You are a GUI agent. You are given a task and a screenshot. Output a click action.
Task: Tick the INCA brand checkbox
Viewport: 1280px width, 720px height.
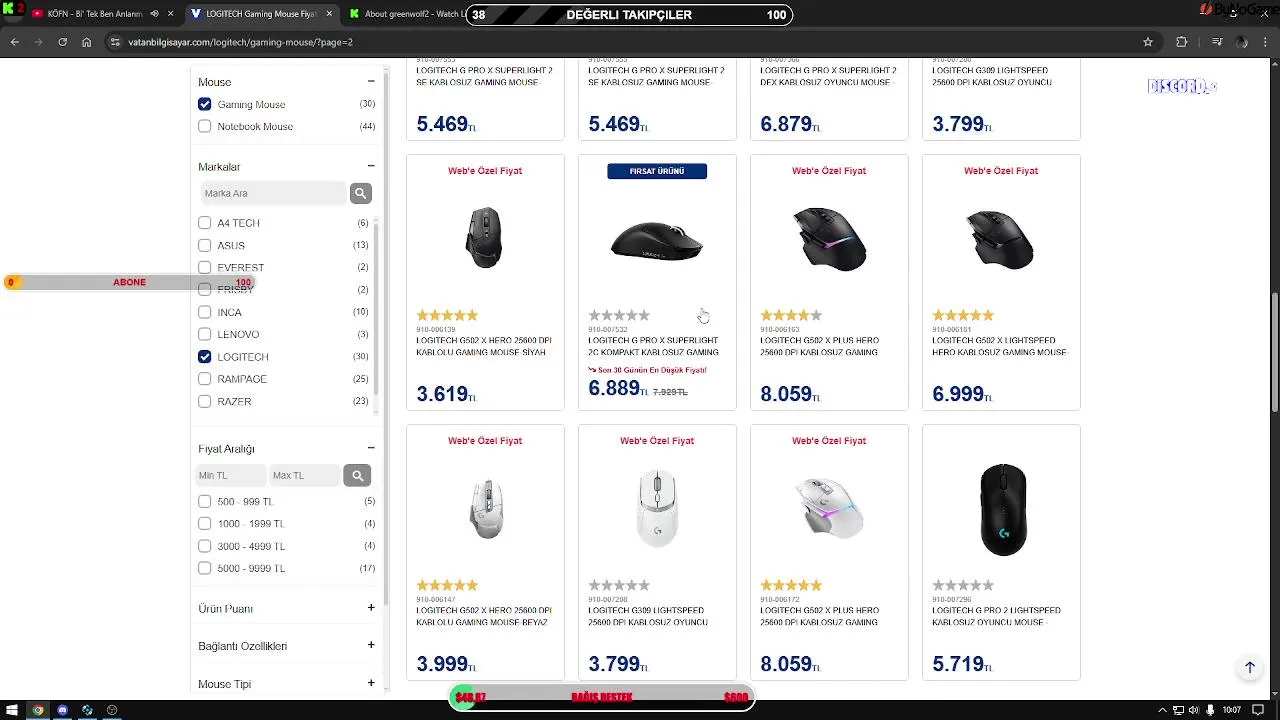pyautogui.click(x=205, y=312)
